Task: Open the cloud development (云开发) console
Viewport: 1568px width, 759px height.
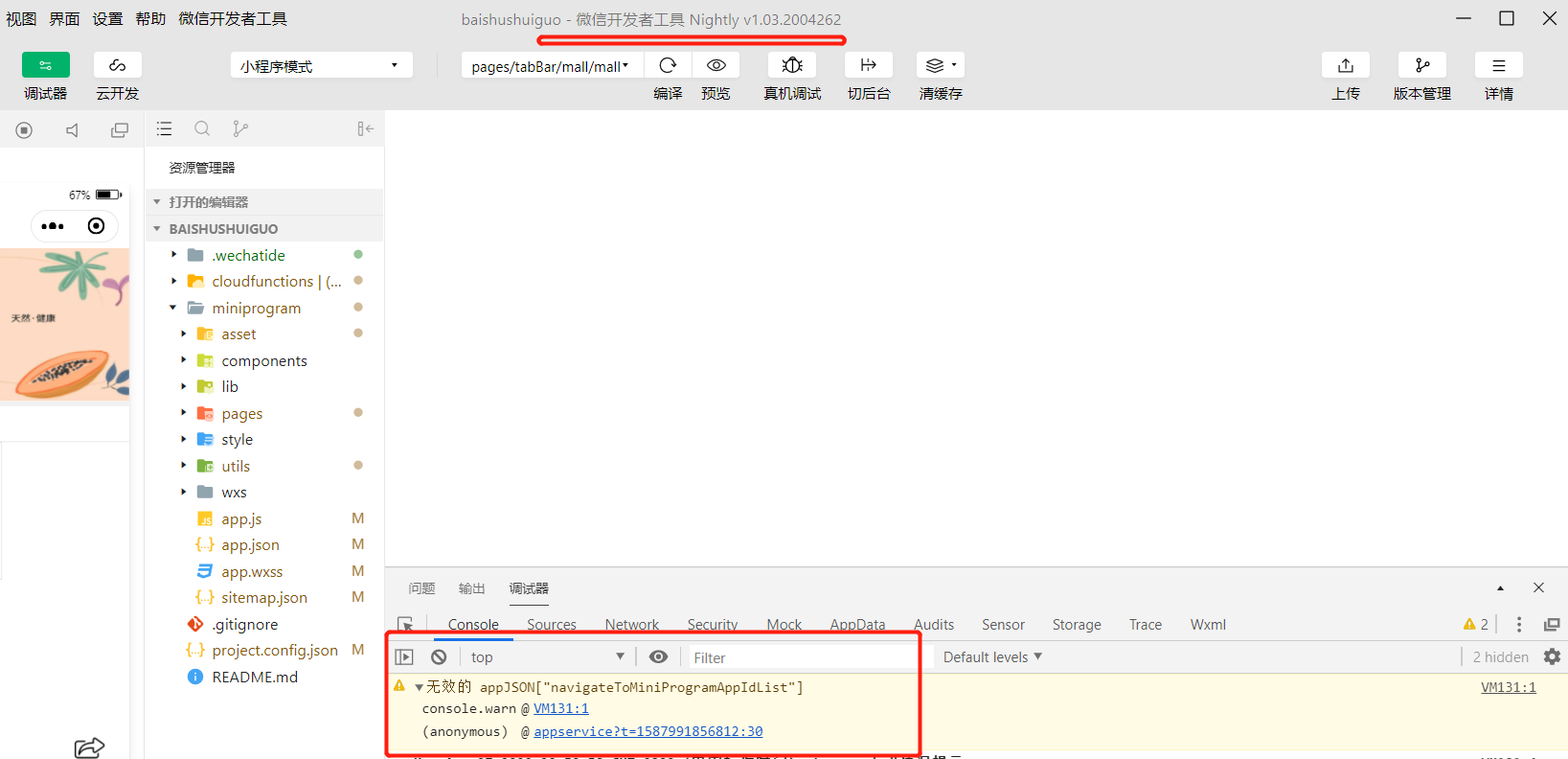Action: (118, 65)
